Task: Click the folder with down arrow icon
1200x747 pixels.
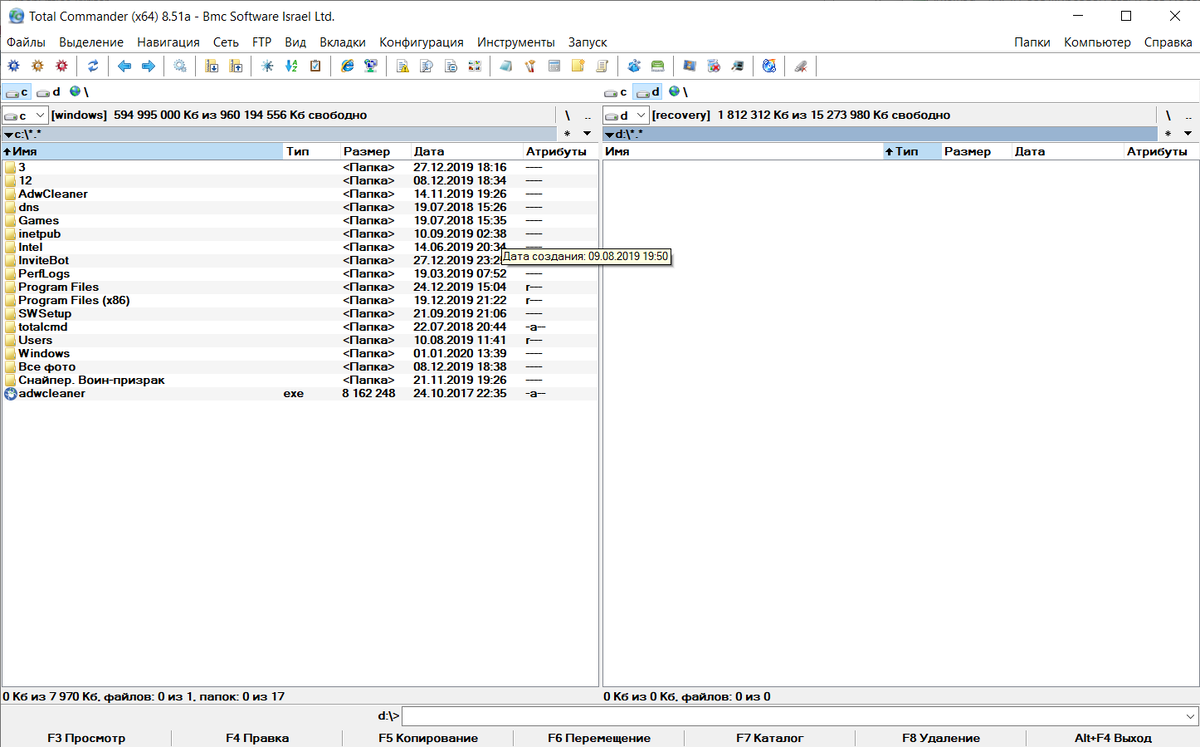Action: click(x=212, y=66)
